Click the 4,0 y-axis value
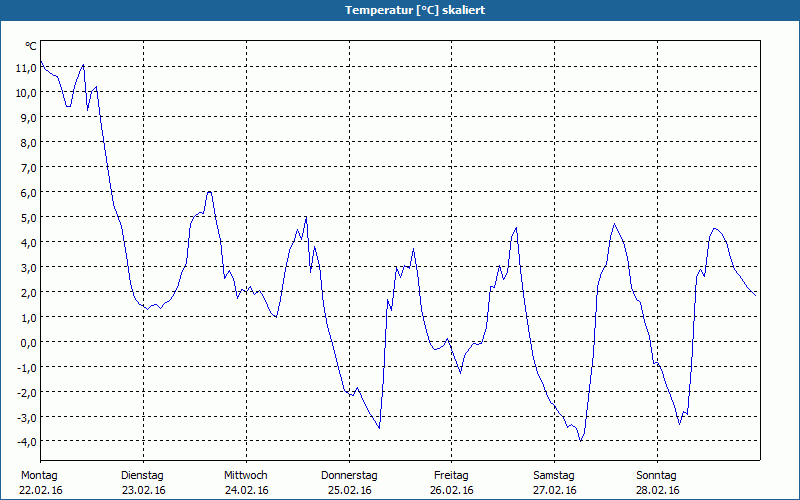This screenshot has width=800, height=500. coord(28,242)
